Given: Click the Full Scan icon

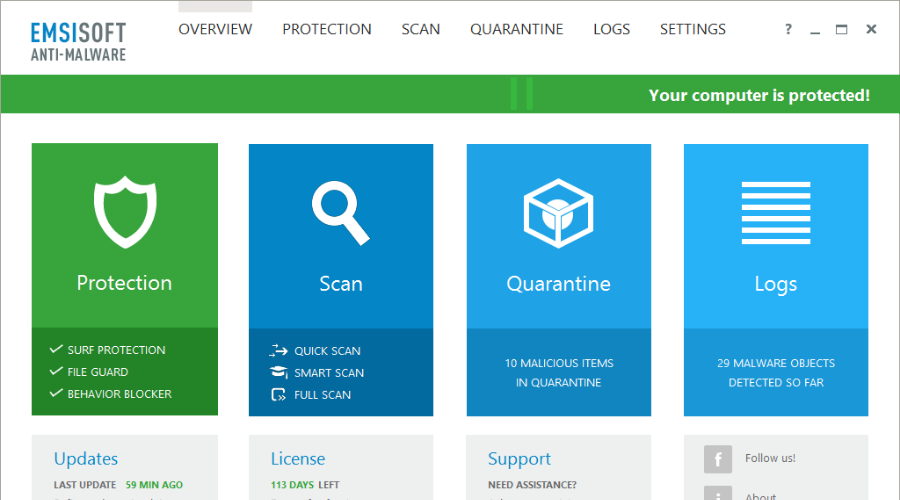Looking at the screenshot, I should click(x=278, y=394).
